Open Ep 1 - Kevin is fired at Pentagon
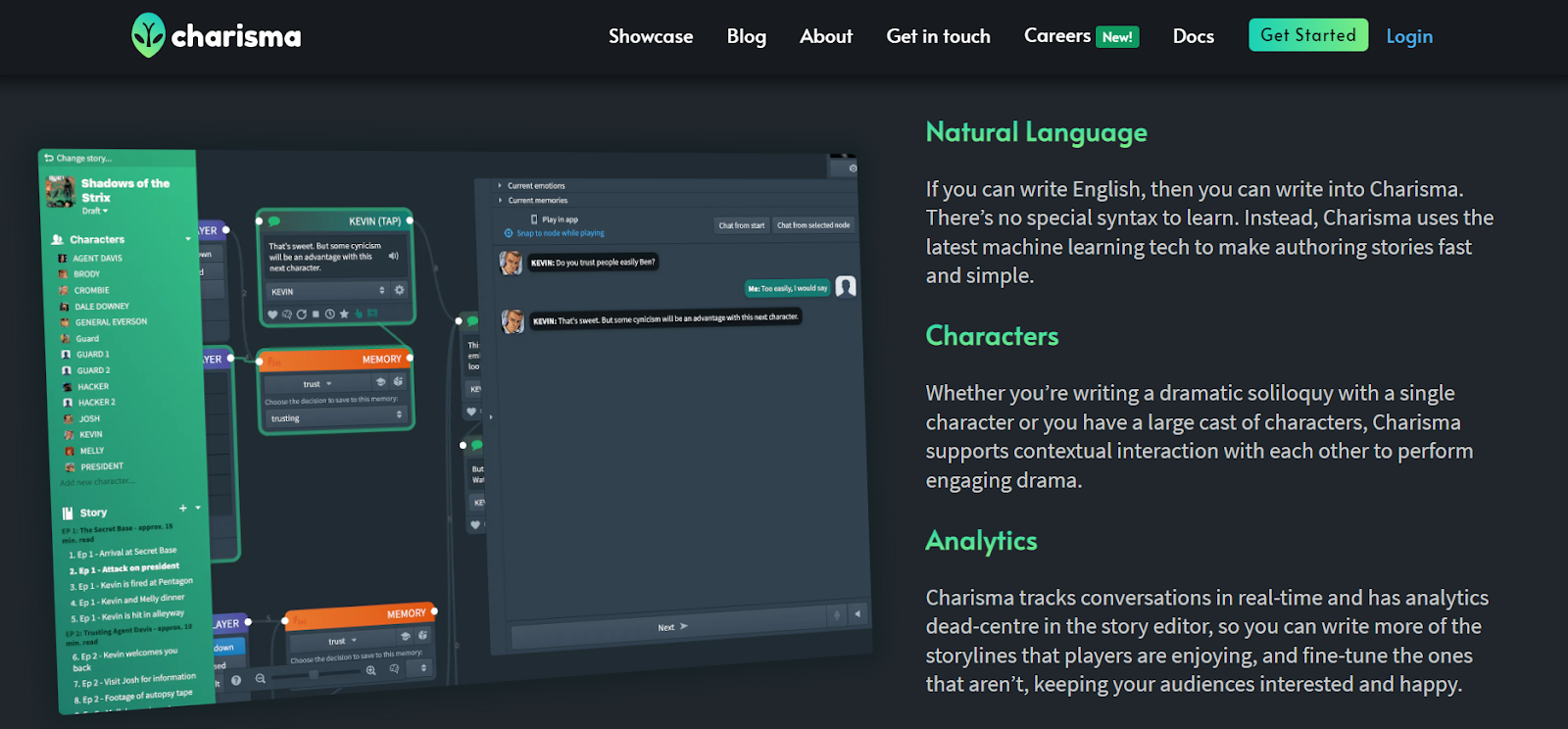Screen dimensions: 1568x729 [131, 584]
